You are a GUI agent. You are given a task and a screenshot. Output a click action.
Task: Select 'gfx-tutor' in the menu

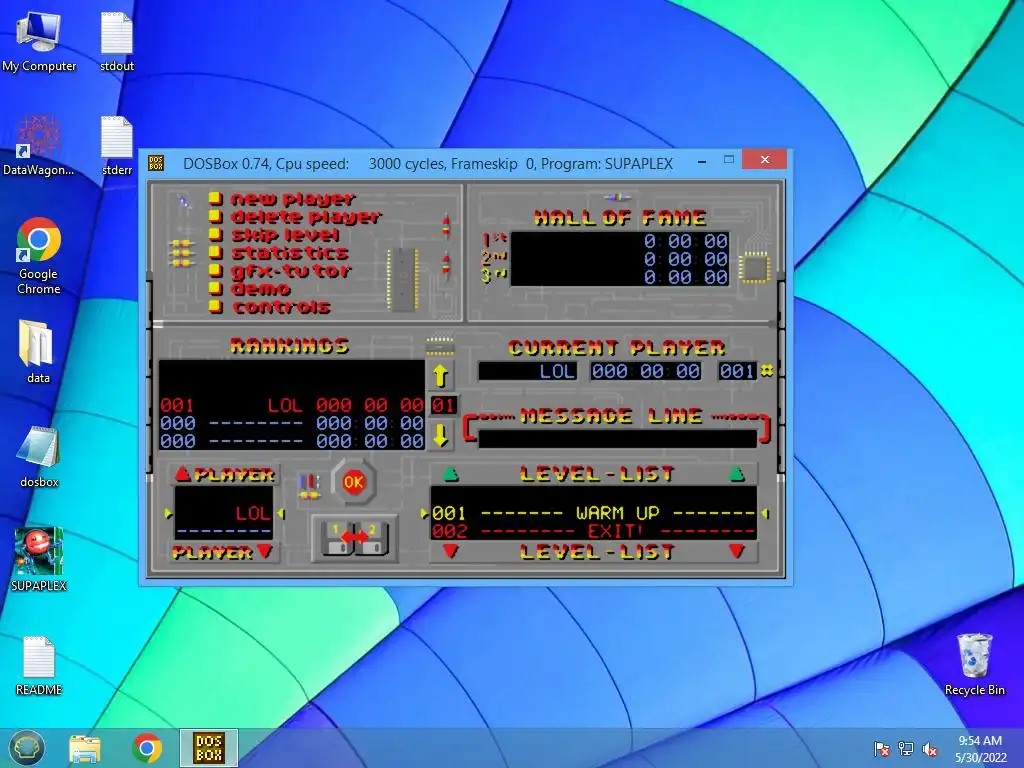(291, 270)
